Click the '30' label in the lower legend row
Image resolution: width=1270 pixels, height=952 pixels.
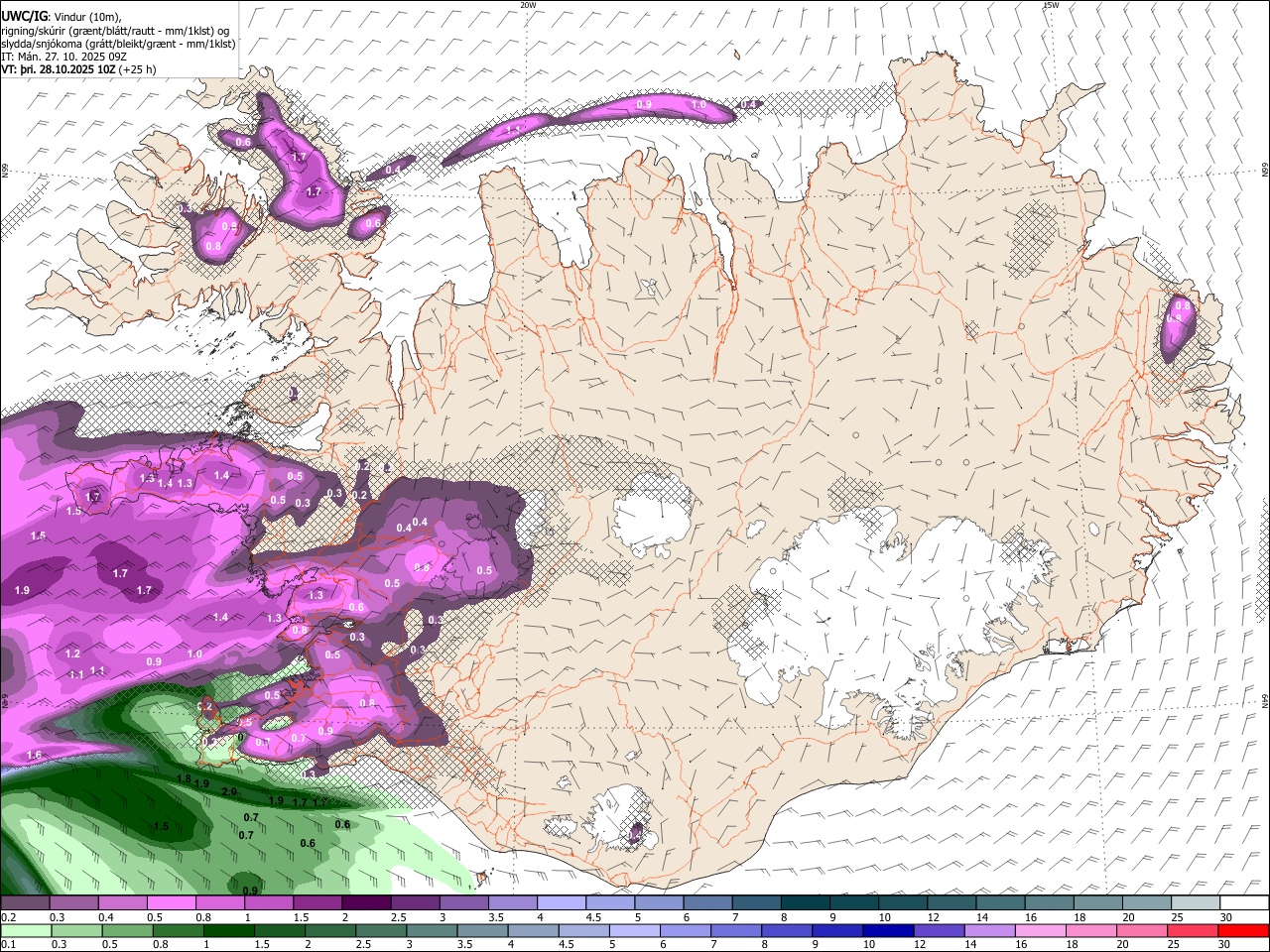[1225, 944]
